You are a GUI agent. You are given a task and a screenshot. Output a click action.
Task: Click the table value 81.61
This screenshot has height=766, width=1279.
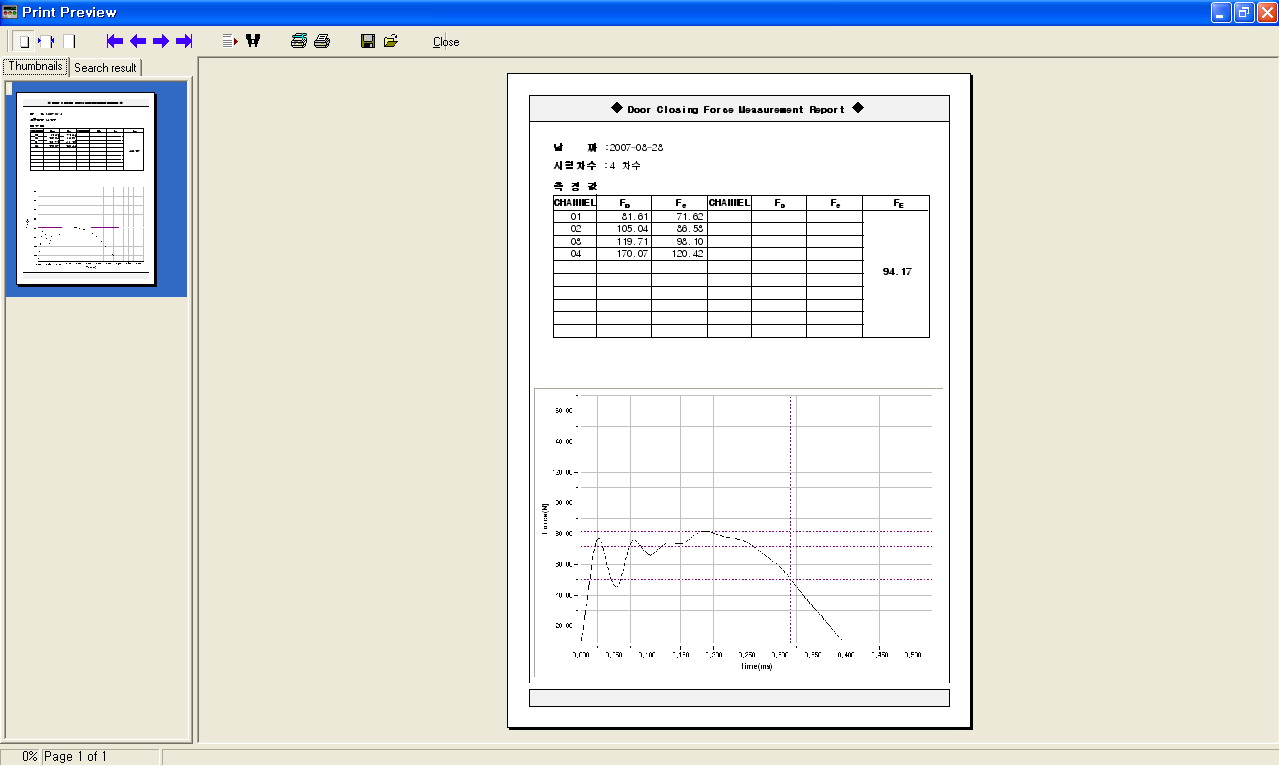coord(633,216)
